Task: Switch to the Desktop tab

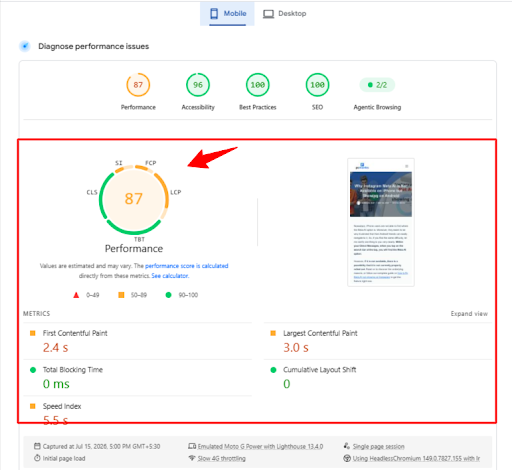Action: (x=284, y=14)
